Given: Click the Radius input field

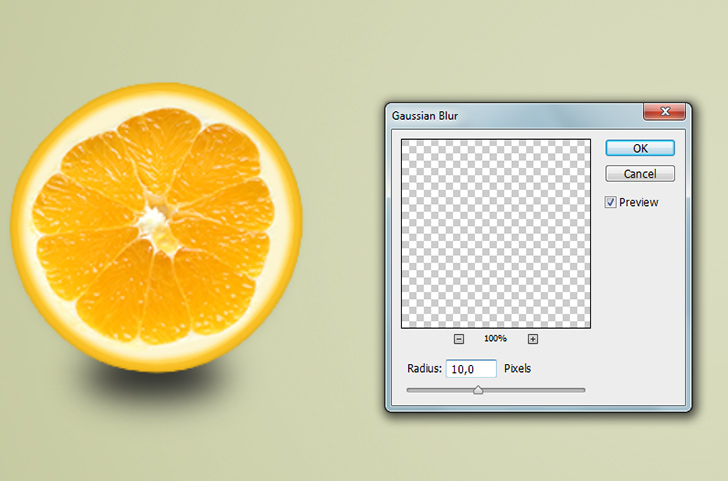Looking at the screenshot, I should click(471, 369).
